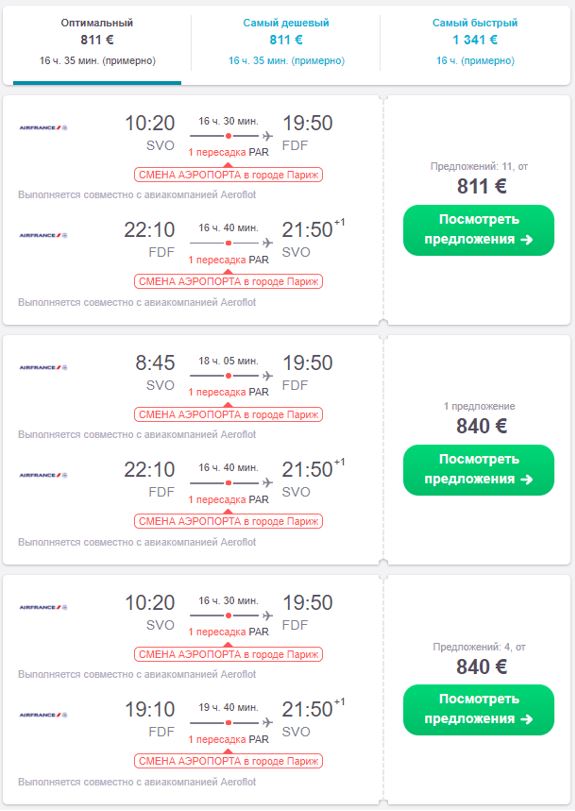This screenshot has height=811, width=575.
Task: Click СМЕНА АЭРОПОРТА warning under first 10:20 flight
Action: pos(228,175)
